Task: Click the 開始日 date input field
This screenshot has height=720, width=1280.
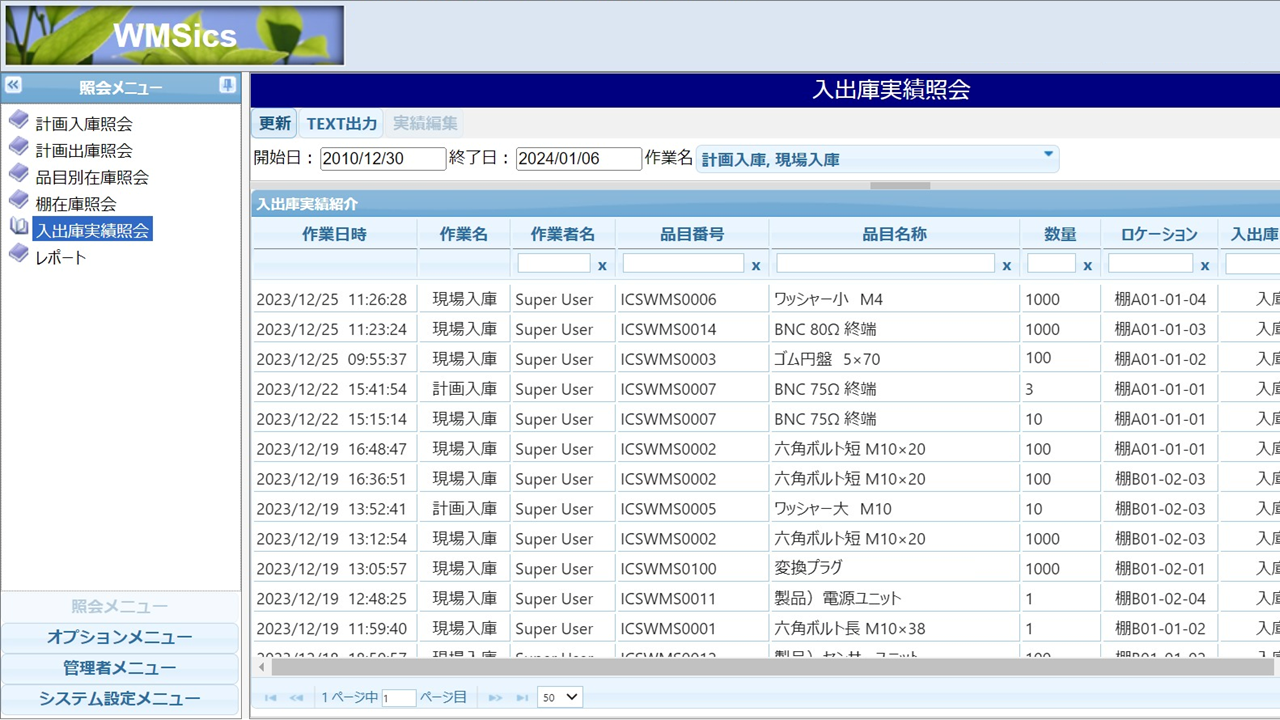Action: (382, 159)
